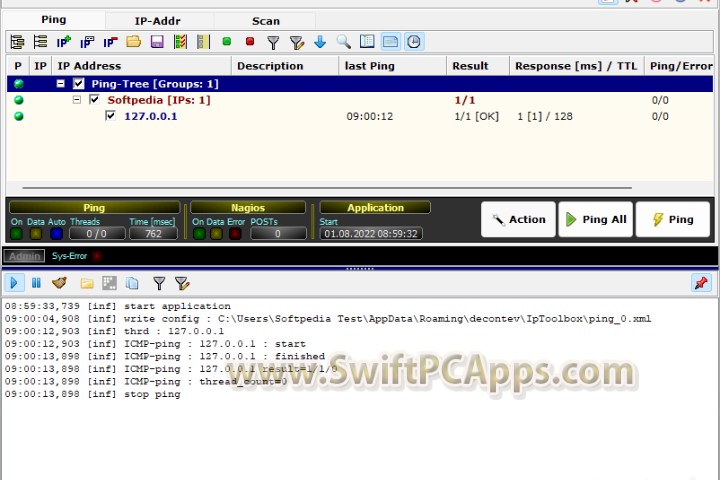
Task: Select the Softpedia [IPs: 1] group row
Action: [360, 100]
